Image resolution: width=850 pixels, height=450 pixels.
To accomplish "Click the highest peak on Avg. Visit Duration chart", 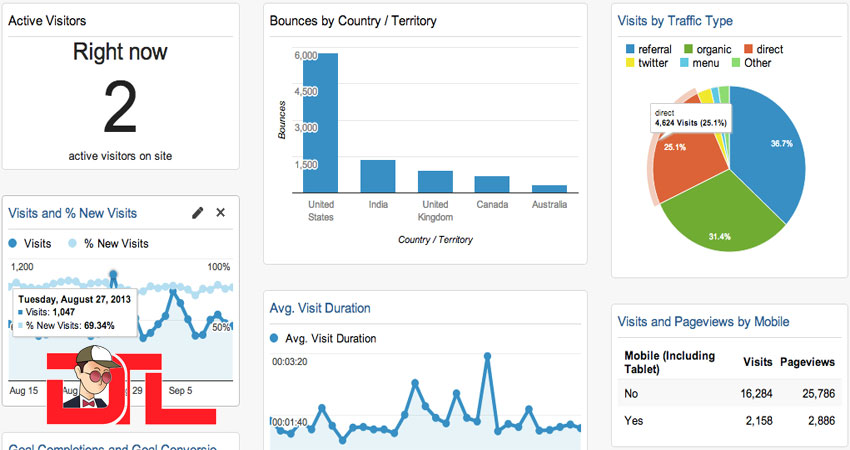I will point(487,356).
